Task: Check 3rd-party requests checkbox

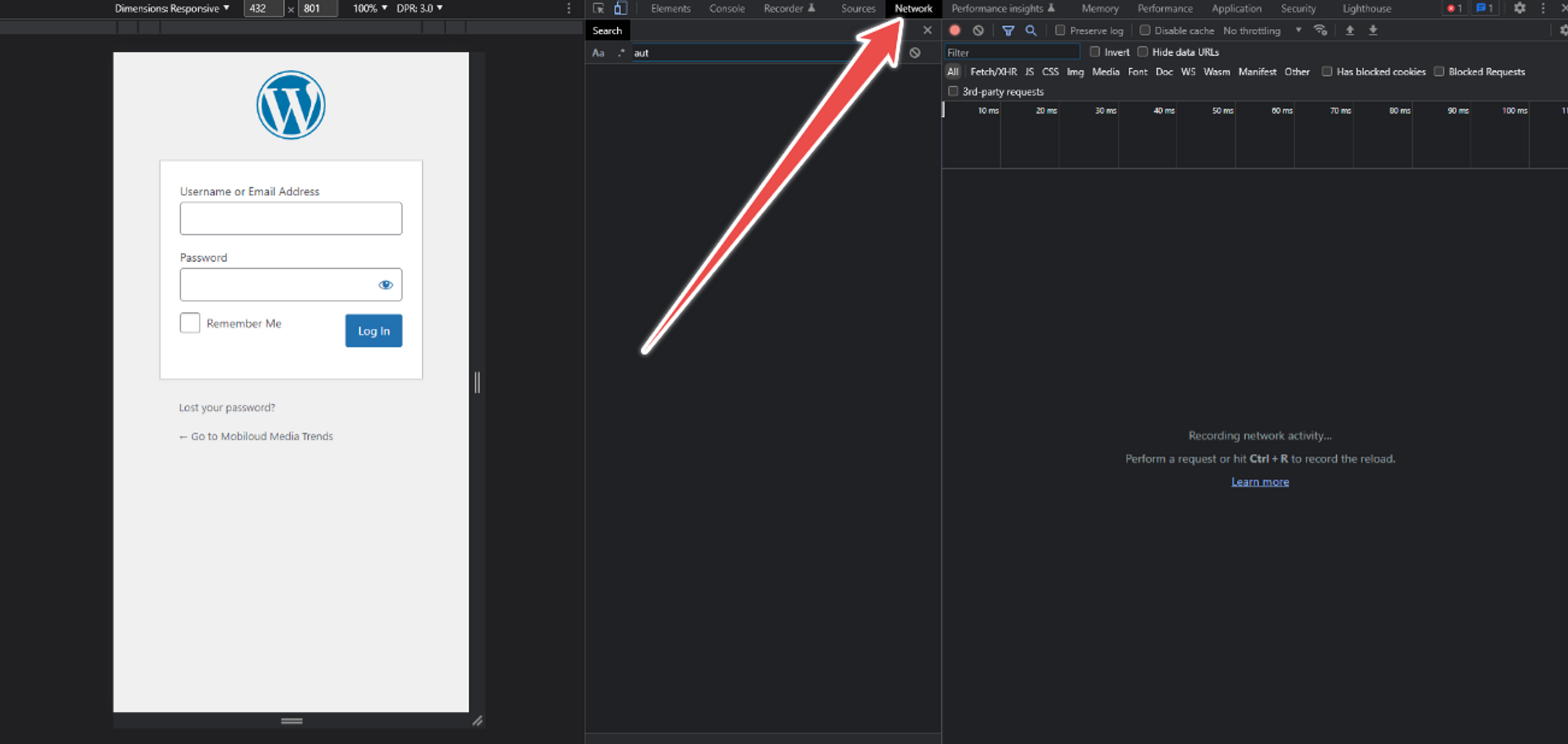Action: tap(953, 92)
